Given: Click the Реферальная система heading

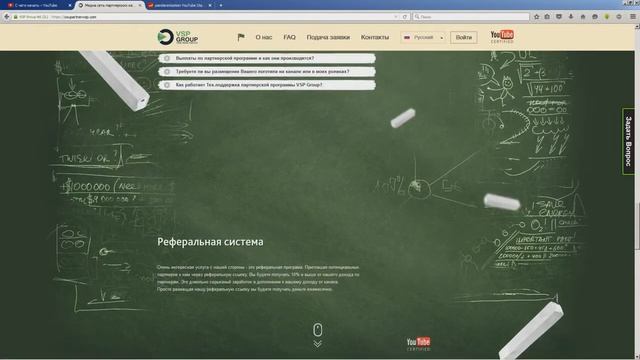Looking at the screenshot, I should [x=210, y=242].
